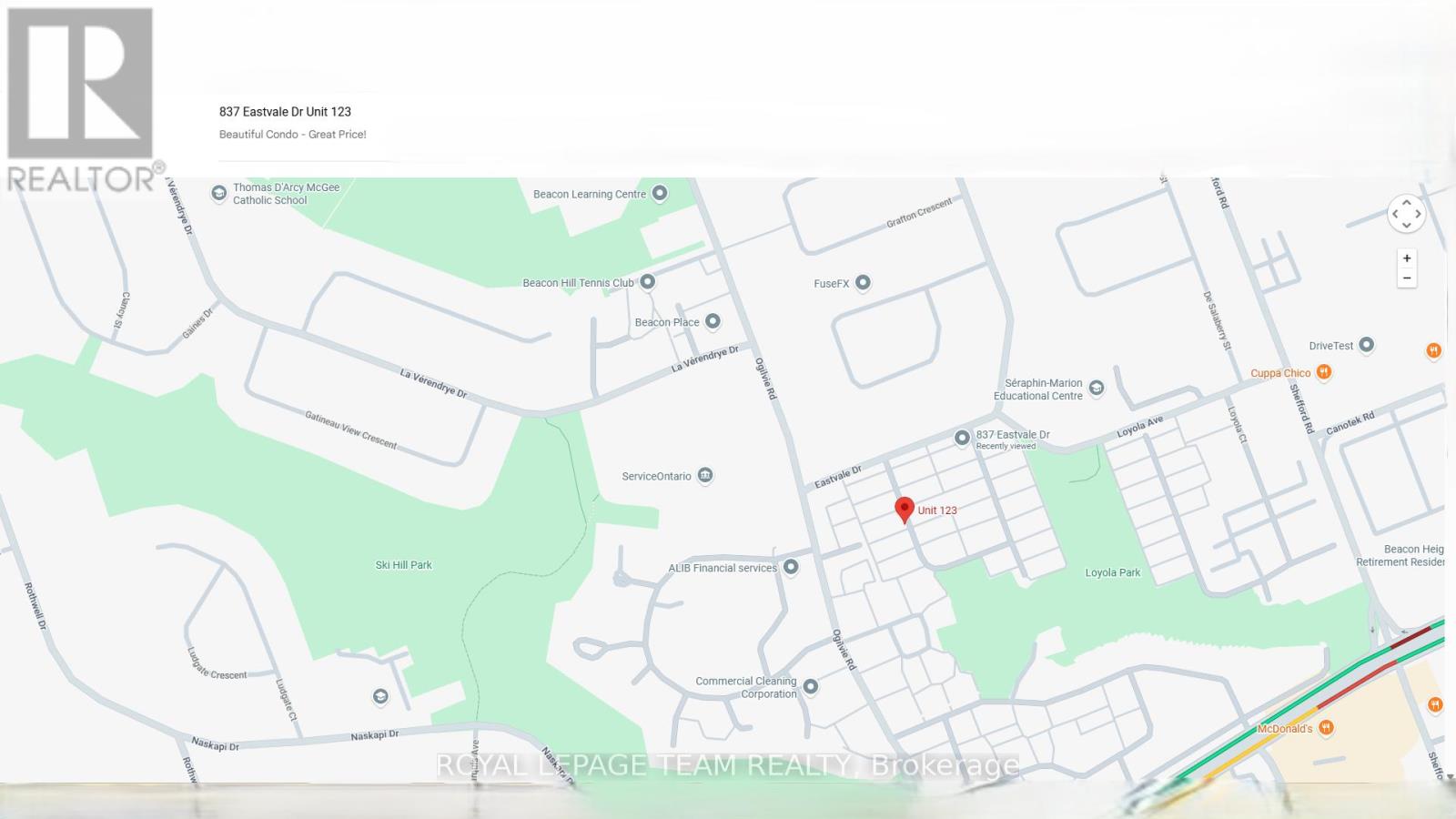The height and width of the screenshot is (819, 1456).
Task: Open the 837 Eastvale Dr recently viewed marker
Action: pos(962,439)
